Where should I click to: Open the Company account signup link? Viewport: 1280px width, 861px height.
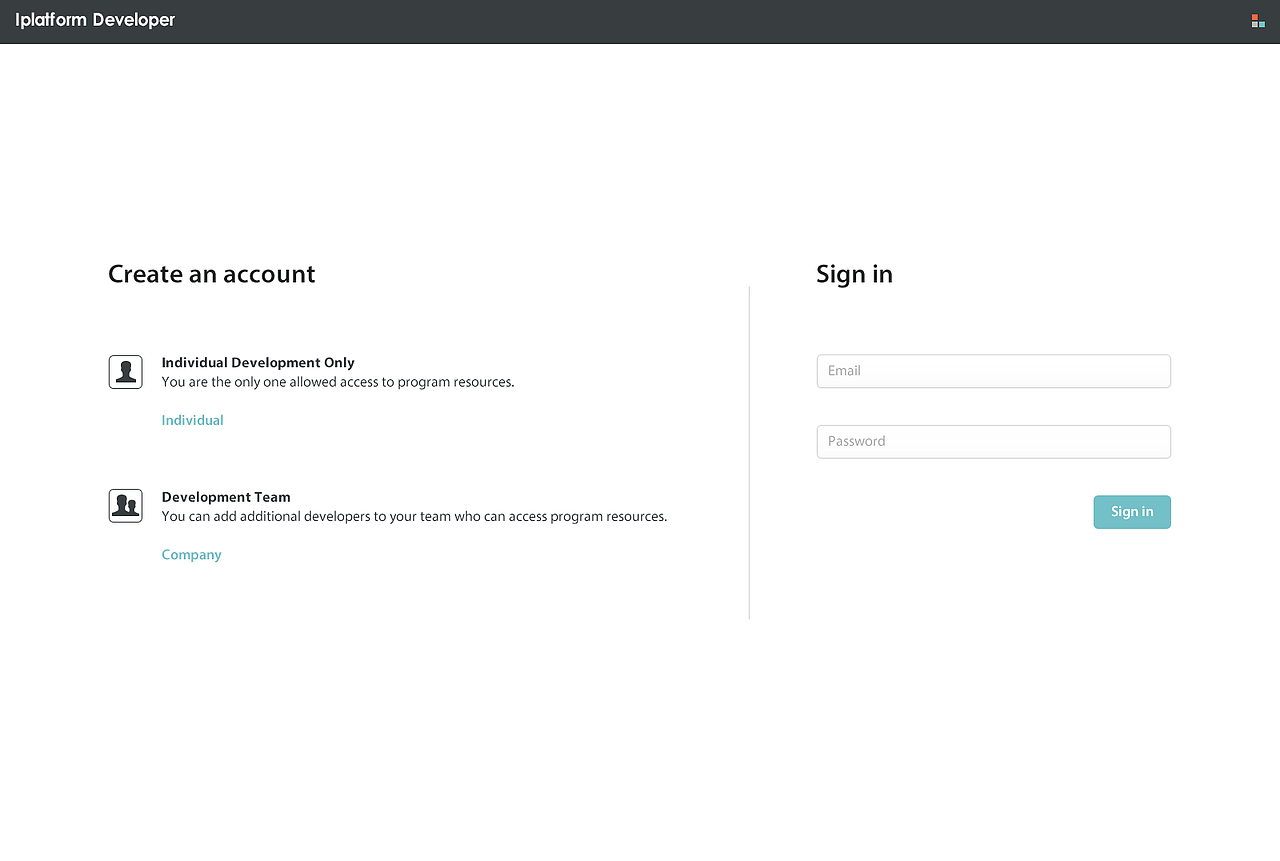pos(191,555)
